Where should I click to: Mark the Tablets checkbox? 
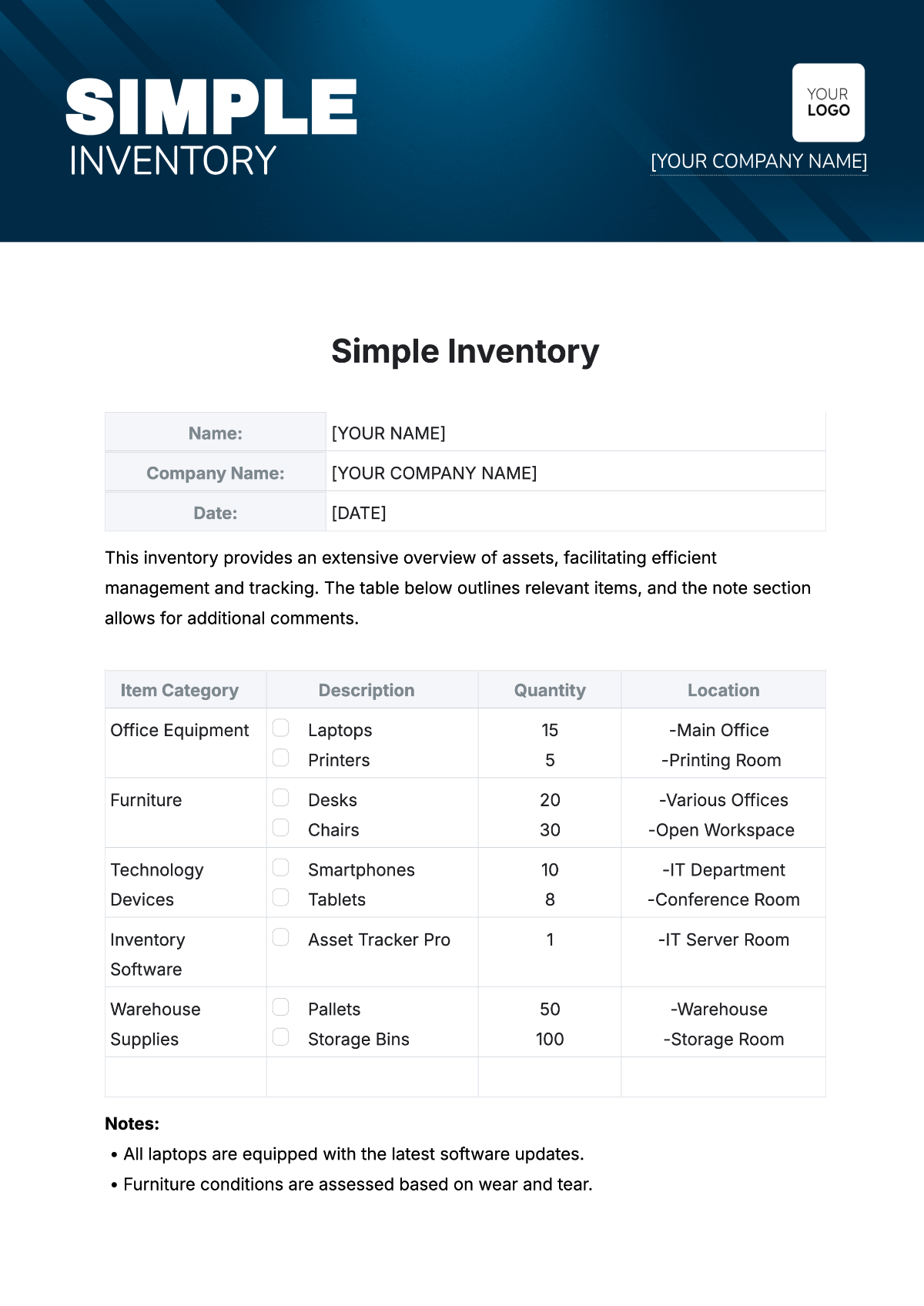(281, 897)
